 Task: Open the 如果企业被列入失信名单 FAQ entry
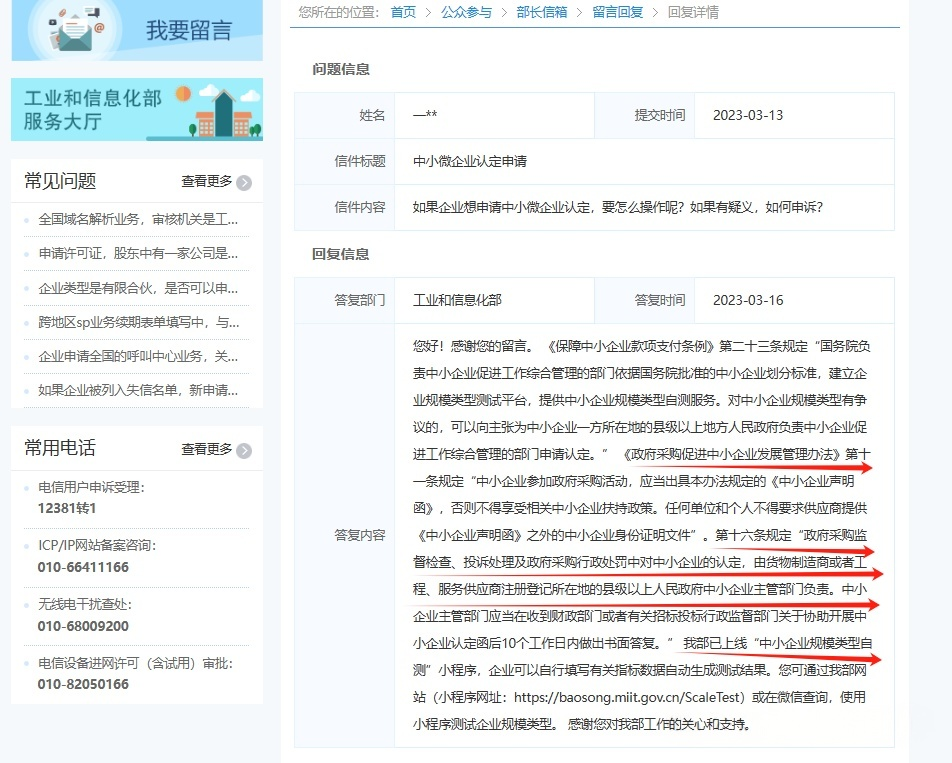[138, 390]
